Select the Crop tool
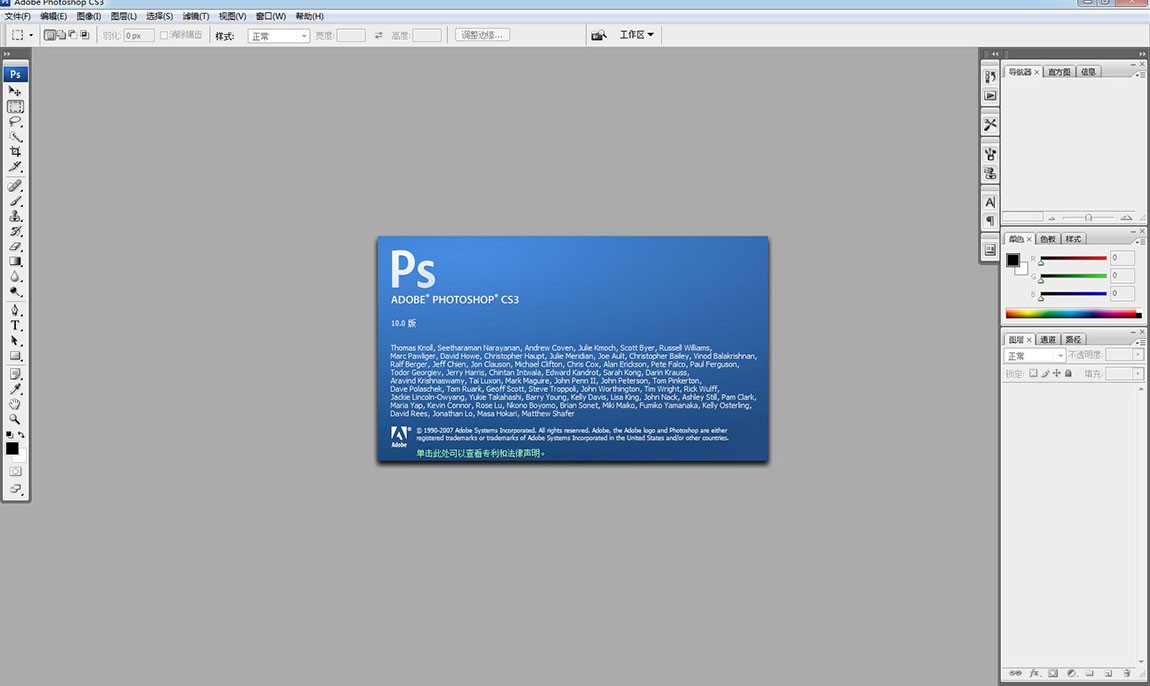 [15, 152]
